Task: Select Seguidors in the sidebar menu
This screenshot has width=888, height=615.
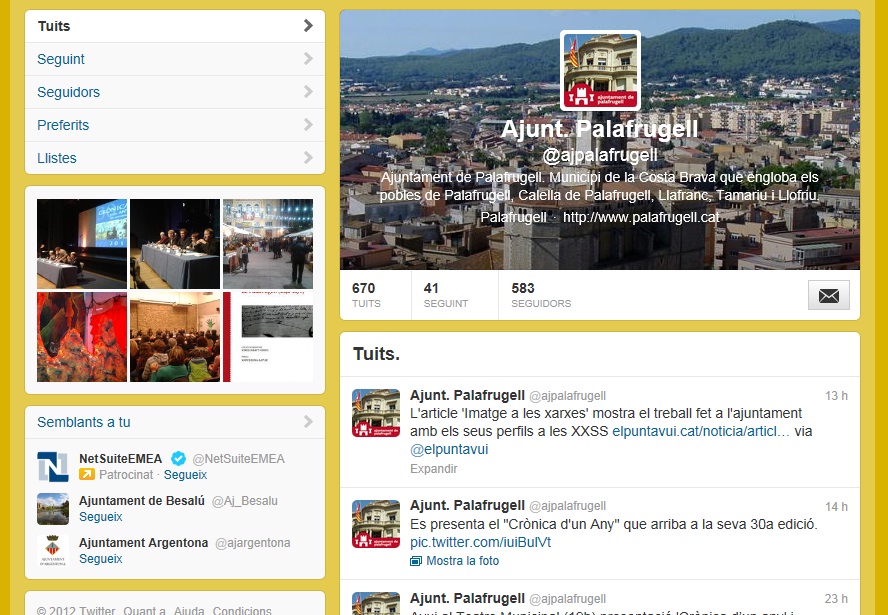Action: [x=175, y=92]
